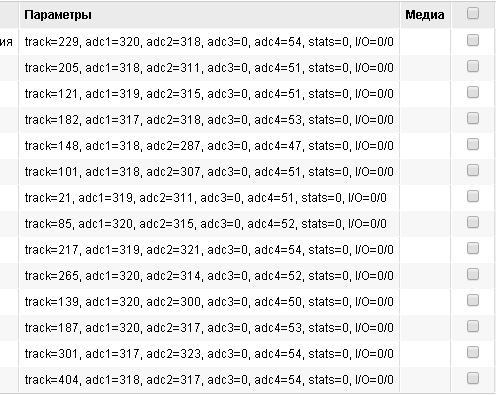Mark the checkbox for track=182 row
Viewport: 496px width, 395px height.
(x=473, y=118)
